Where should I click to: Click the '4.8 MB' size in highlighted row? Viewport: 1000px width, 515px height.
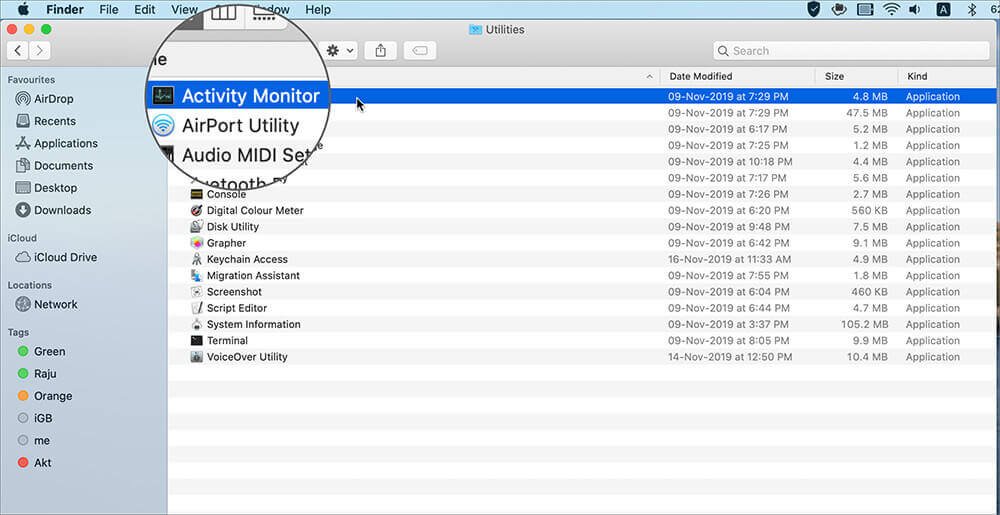869,97
